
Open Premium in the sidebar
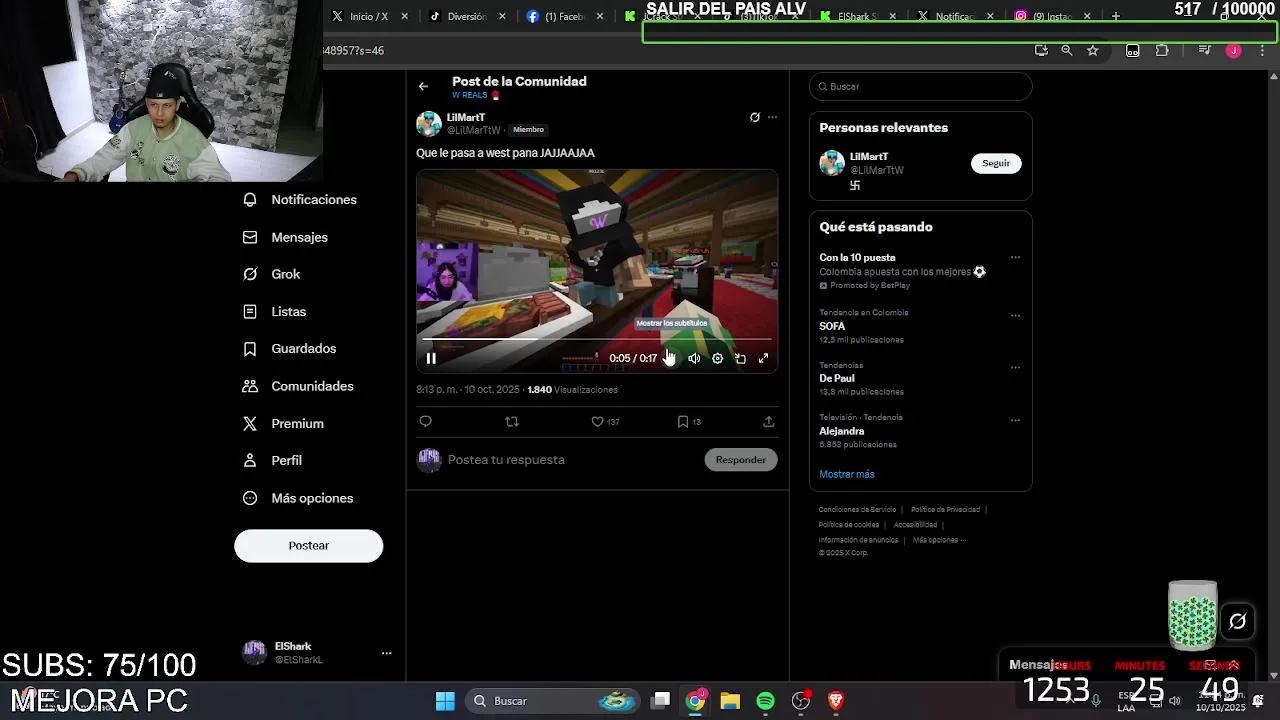pyautogui.click(x=284, y=424)
